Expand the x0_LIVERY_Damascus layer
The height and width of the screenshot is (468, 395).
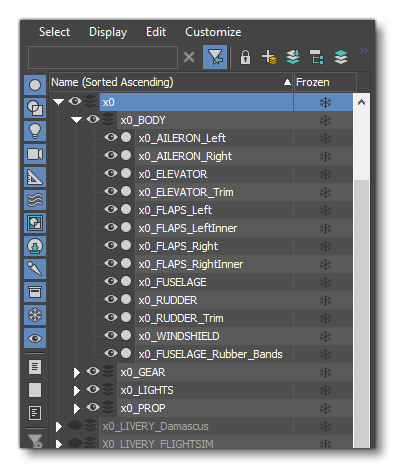coord(59,427)
